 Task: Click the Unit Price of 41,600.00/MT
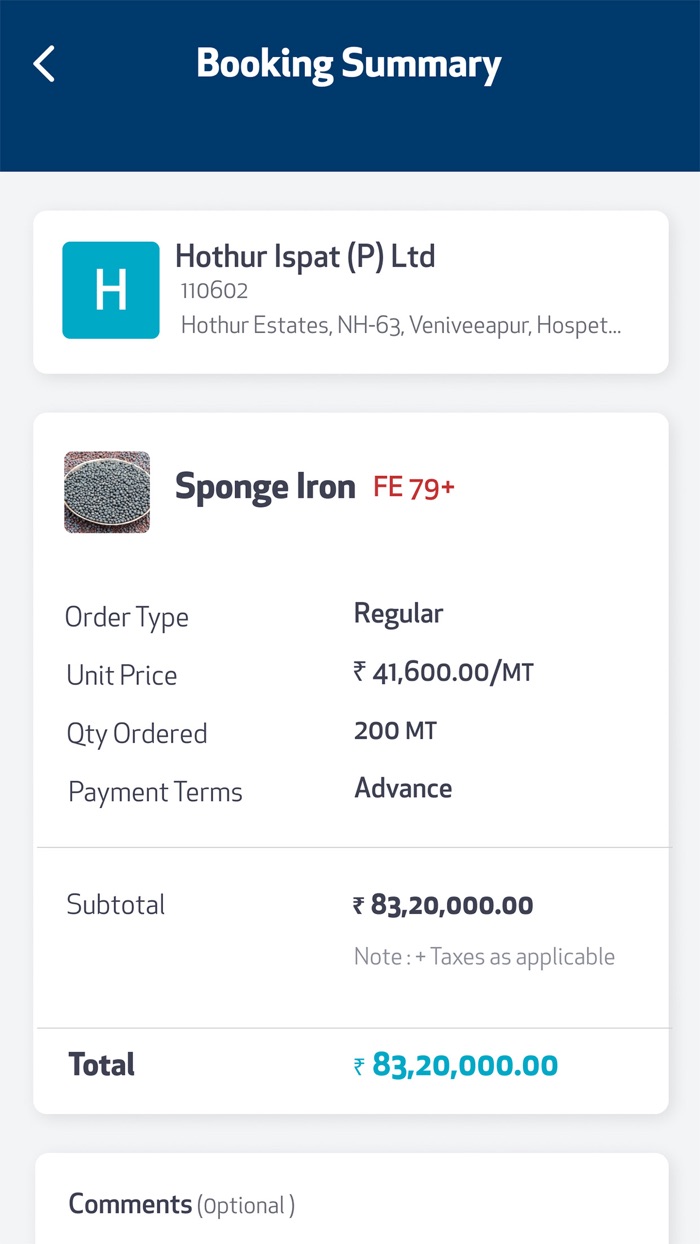[x=444, y=672]
